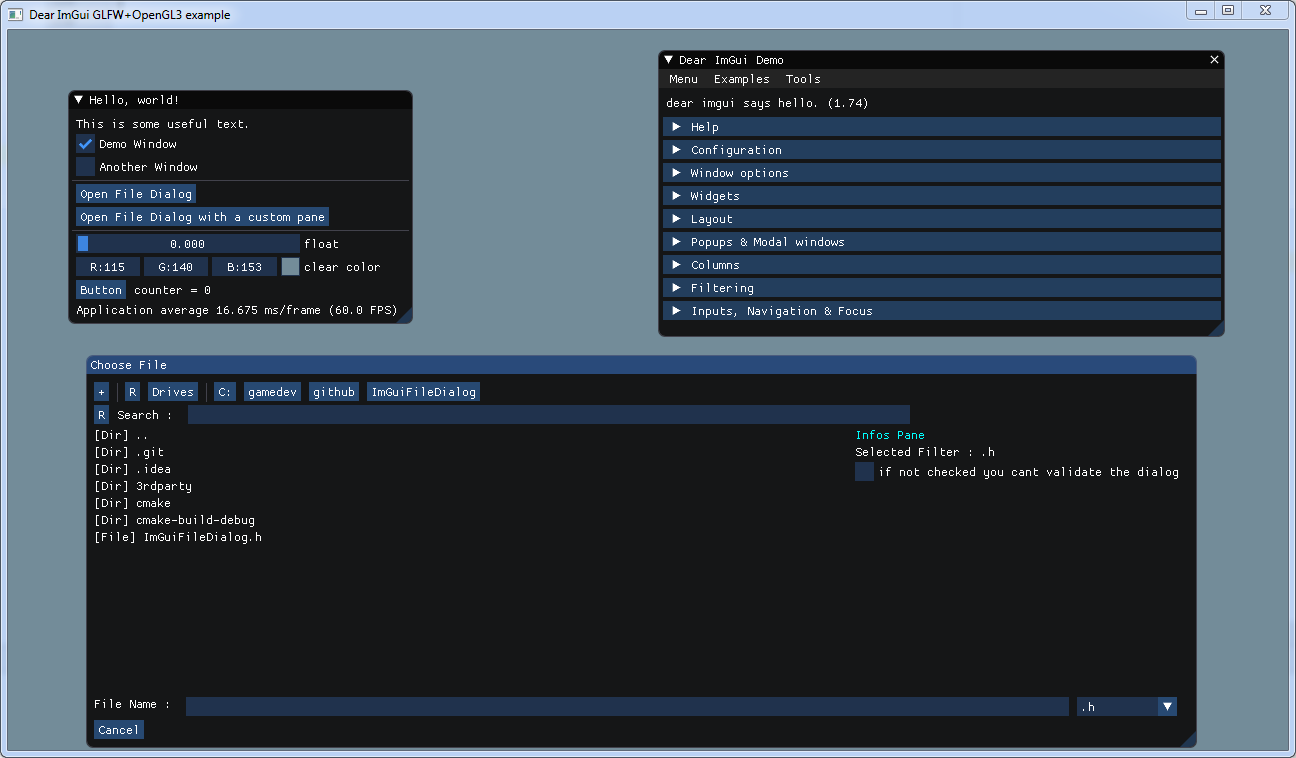
Task: Expand the Widgets section
Action: click(942, 196)
